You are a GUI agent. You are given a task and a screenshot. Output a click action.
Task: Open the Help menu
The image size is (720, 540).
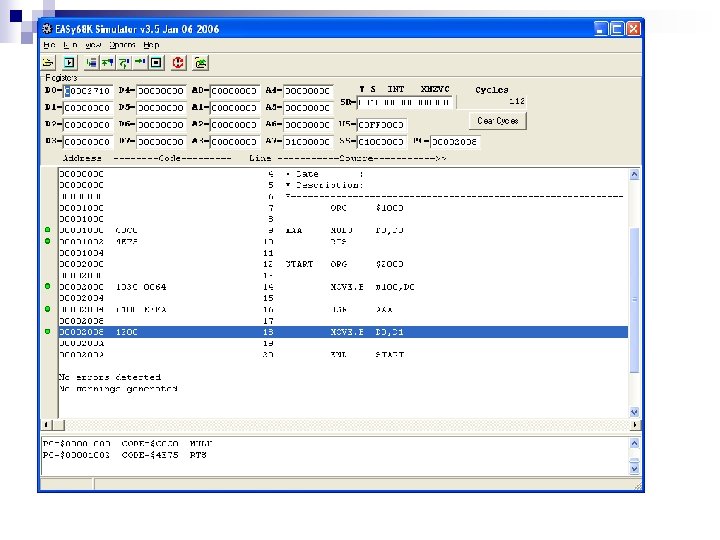[x=151, y=45]
